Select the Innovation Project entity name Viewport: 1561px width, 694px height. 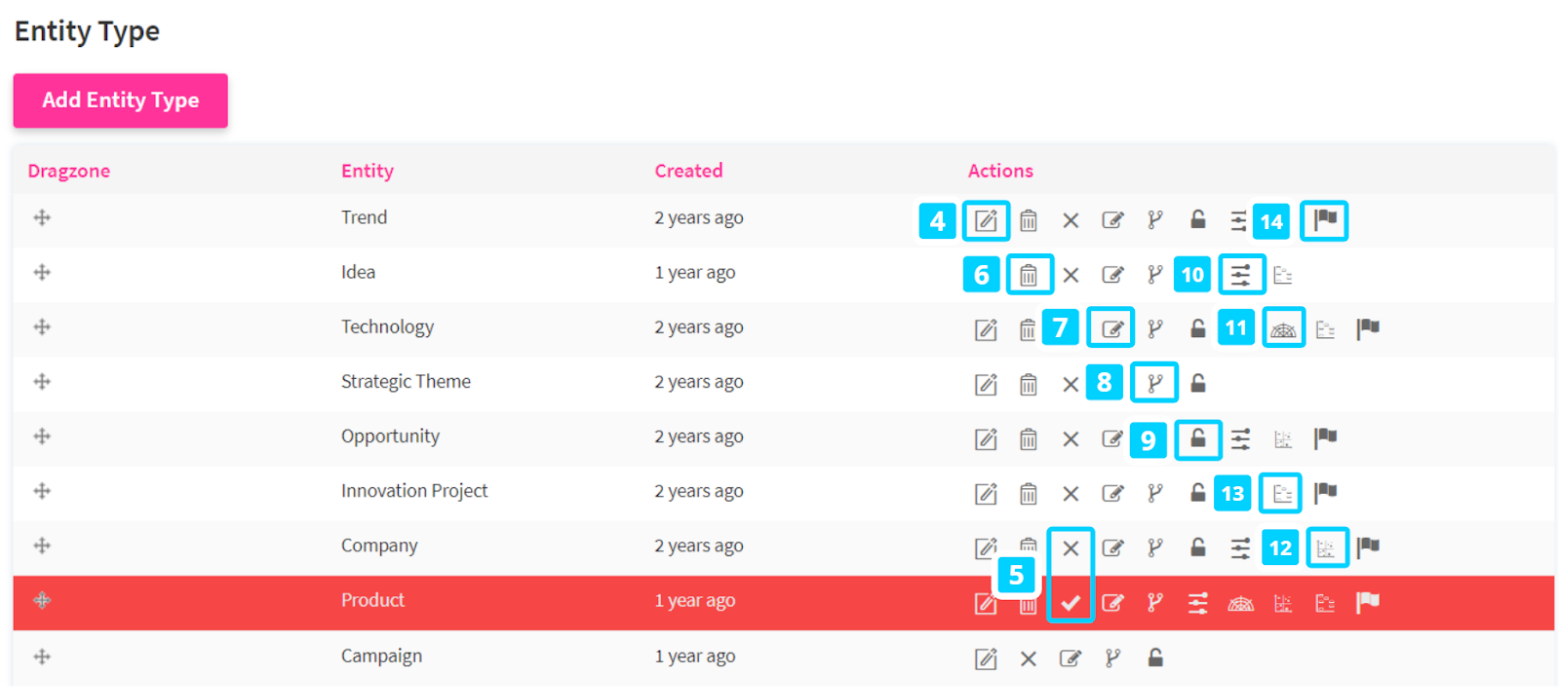[414, 491]
